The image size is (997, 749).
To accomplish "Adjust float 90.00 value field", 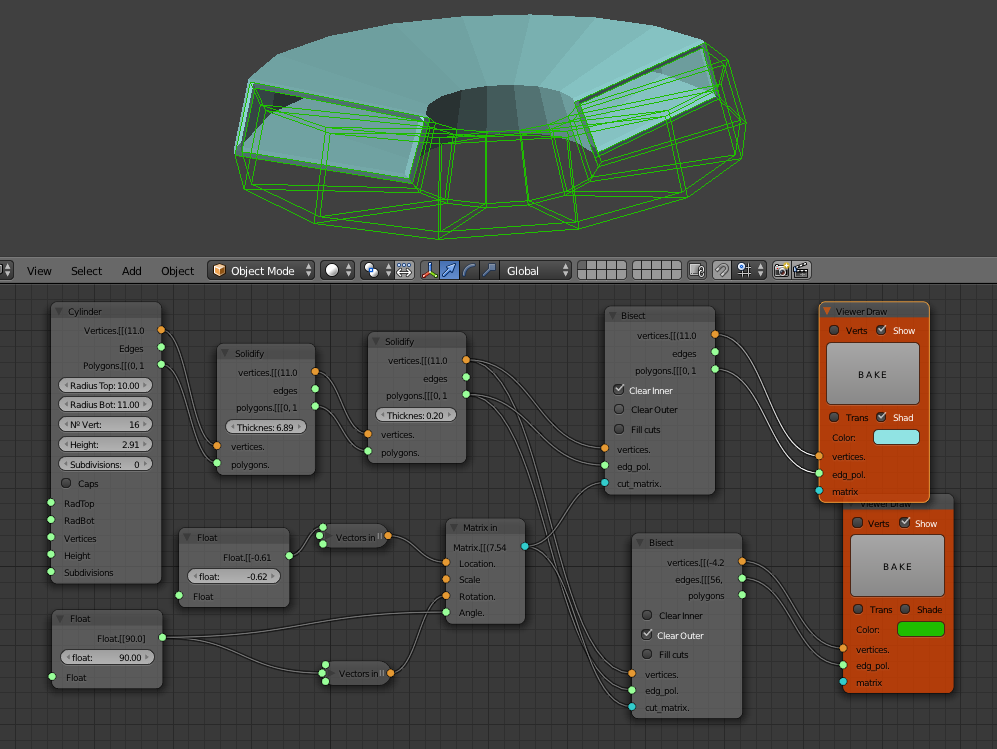I will point(107,657).
